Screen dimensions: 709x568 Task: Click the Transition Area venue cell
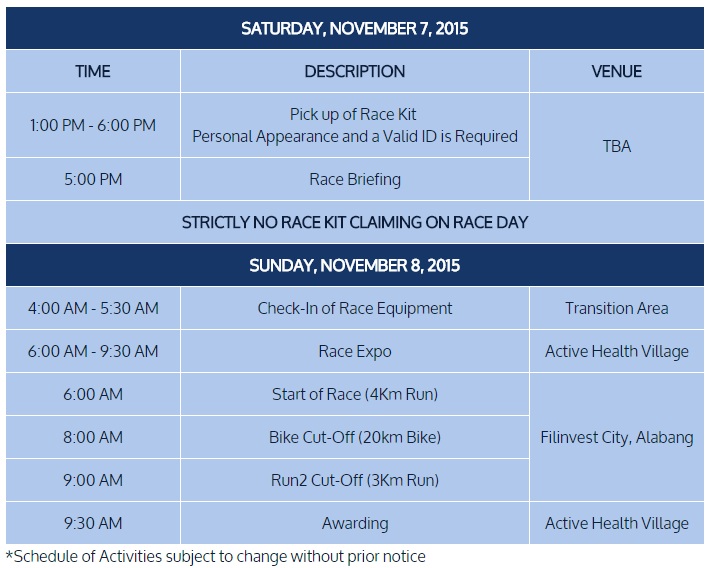click(x=616, y=309)
